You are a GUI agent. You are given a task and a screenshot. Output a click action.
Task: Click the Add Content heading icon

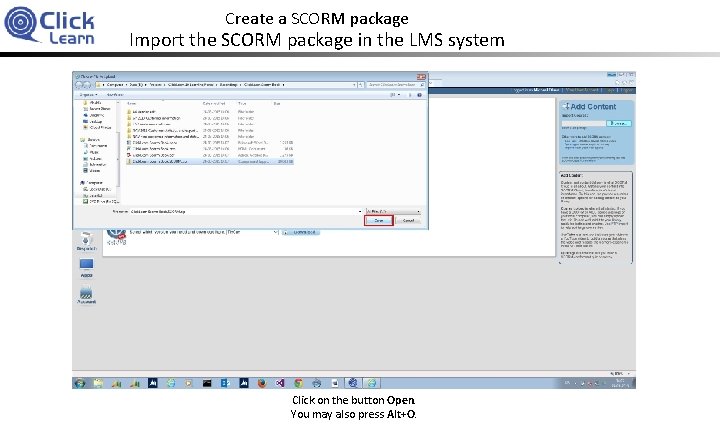pyautogui.click(x=566, y=106)
